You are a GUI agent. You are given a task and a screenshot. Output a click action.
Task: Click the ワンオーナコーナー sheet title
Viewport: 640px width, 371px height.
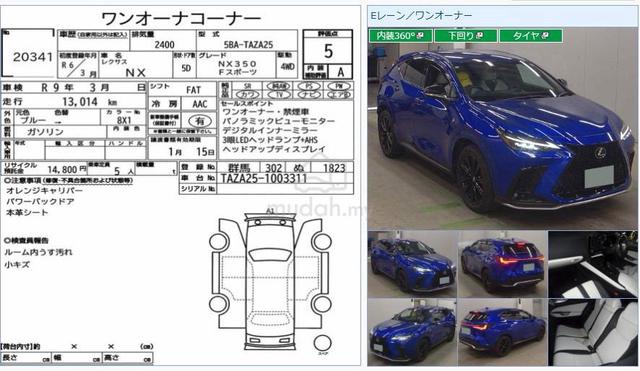pyautogui.click(x=181, y=18)
